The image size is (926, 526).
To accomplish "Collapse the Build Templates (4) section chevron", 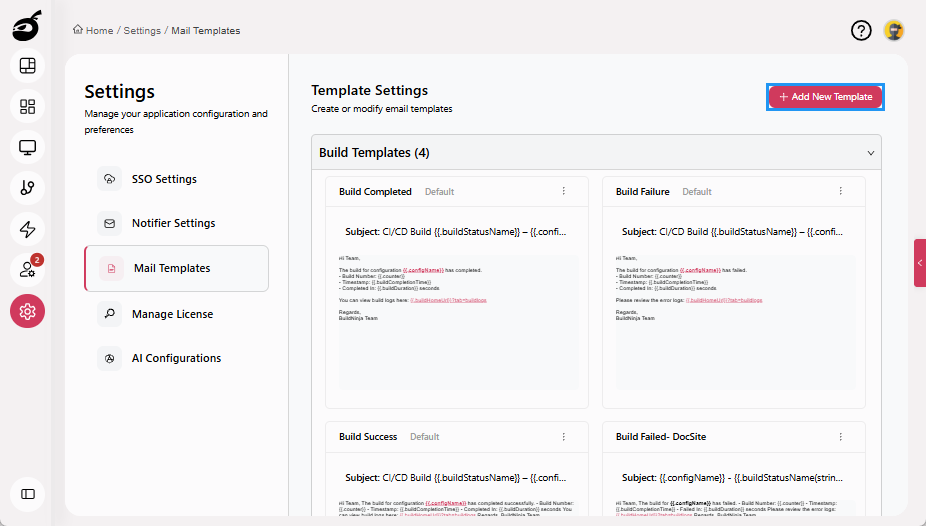I will (x=870, y=153).
